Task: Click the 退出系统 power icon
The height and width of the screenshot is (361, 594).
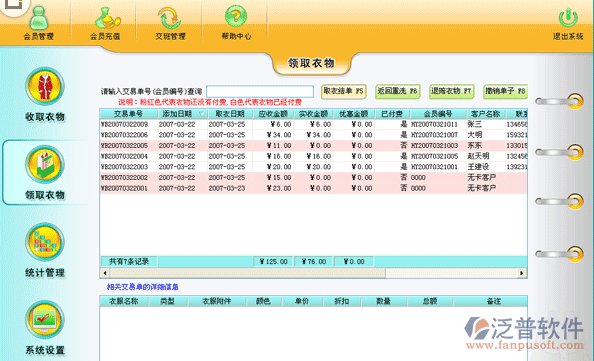Action: tap(568, 18)
